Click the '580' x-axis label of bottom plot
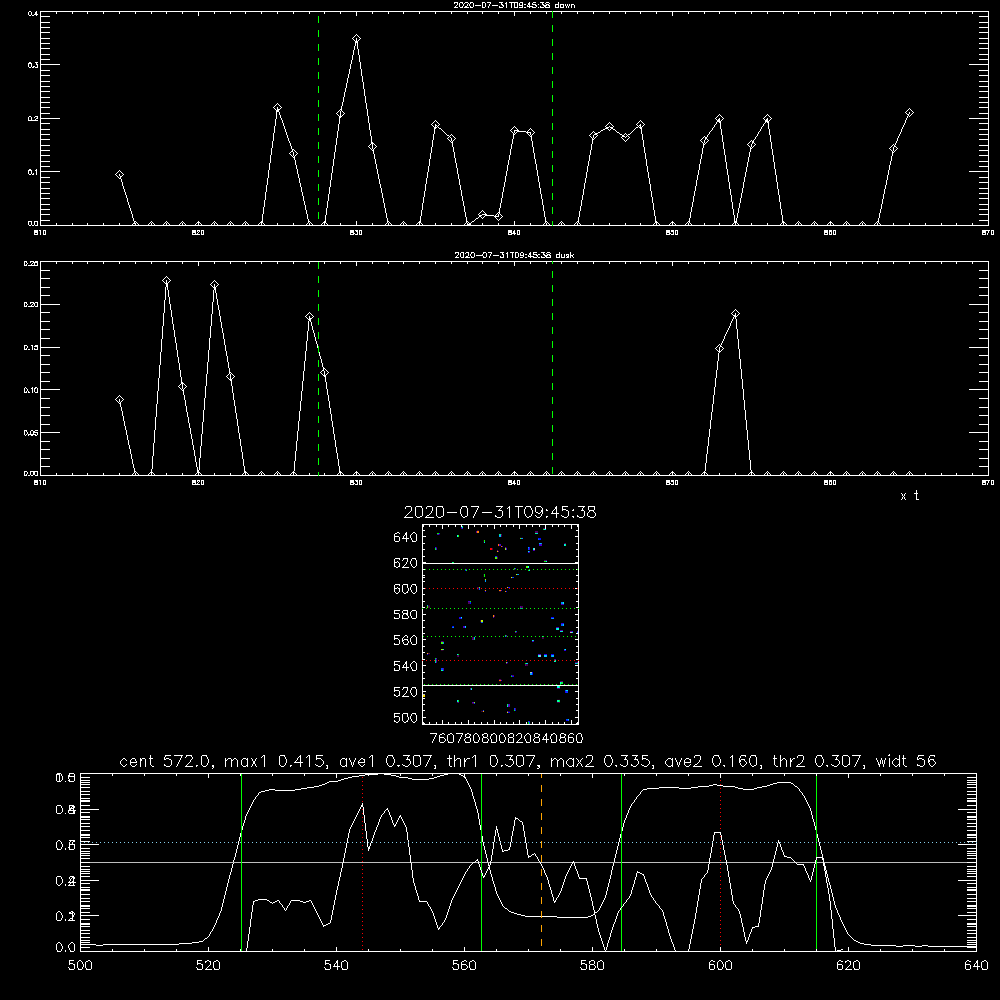The image size is (1000, 1000). [x=592, y=966]
